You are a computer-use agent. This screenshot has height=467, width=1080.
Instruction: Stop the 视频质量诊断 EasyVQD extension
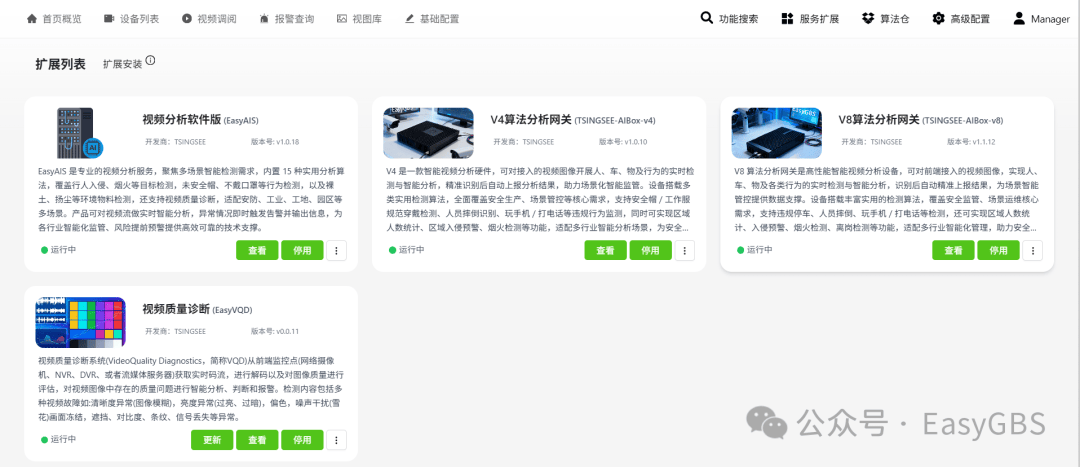point(302,439)
